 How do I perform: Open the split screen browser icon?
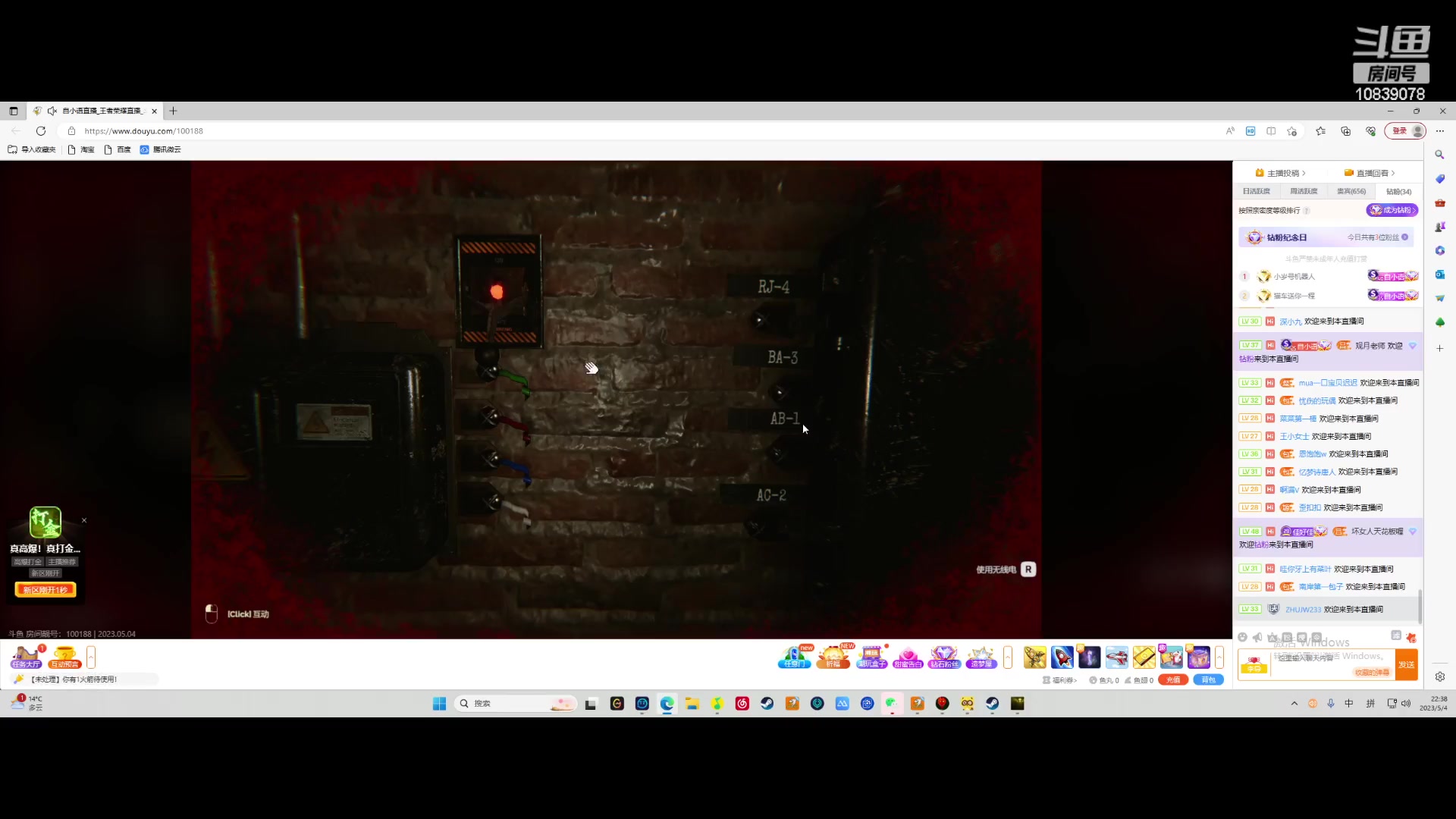pos(1271,131)
